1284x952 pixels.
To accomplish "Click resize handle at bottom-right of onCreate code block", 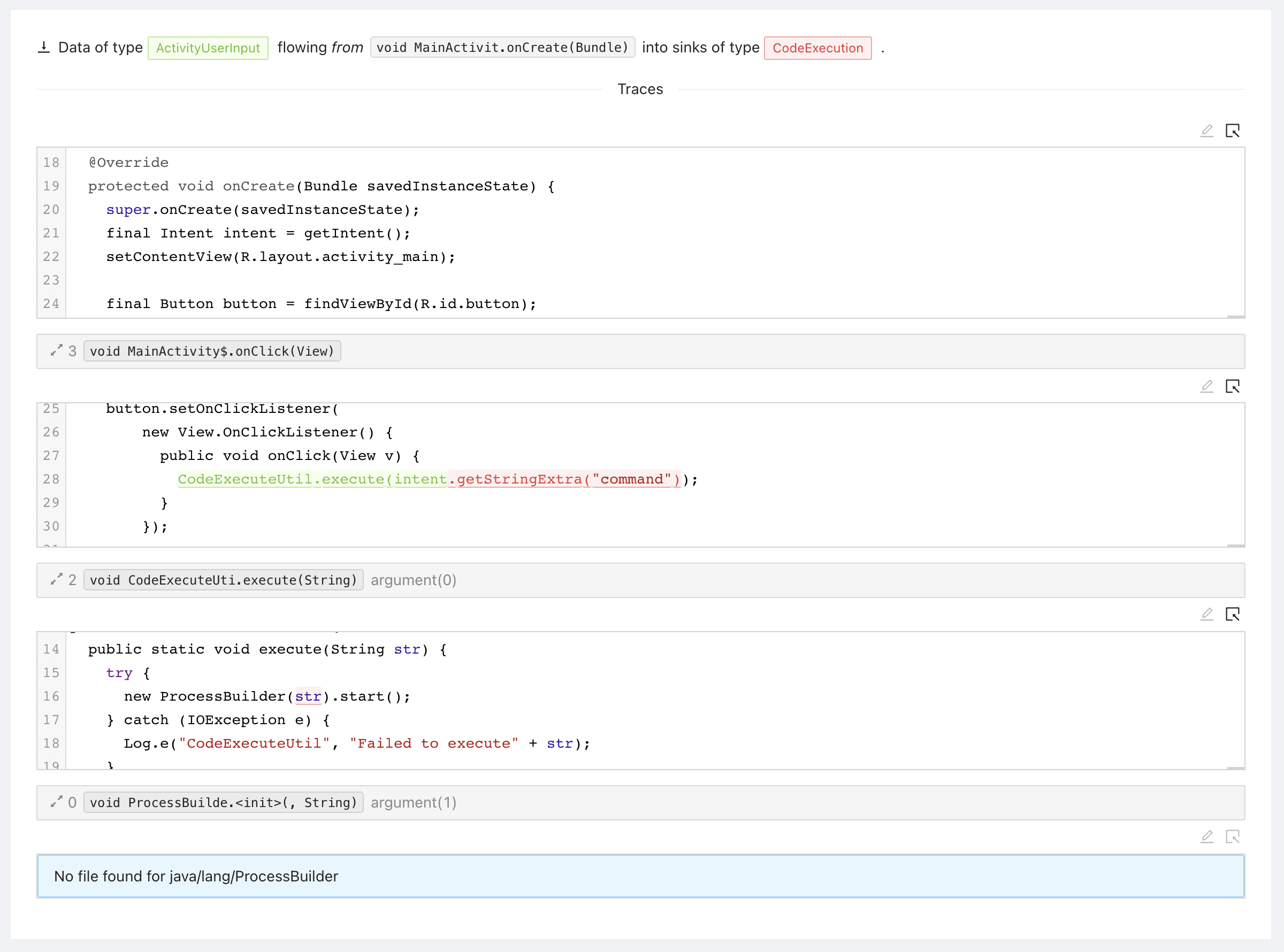I will (x=1236, y=317).
